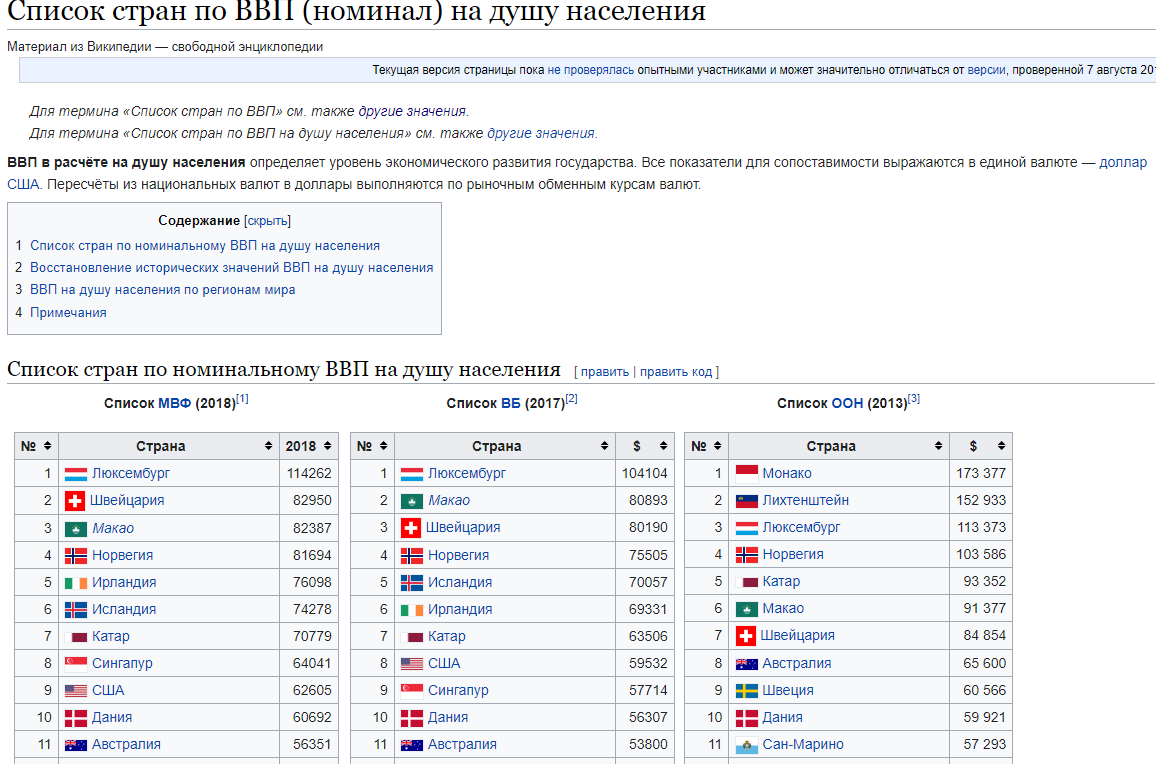
Task: Click Macao flag in World Bank table
Action: [x=411, y=501]
